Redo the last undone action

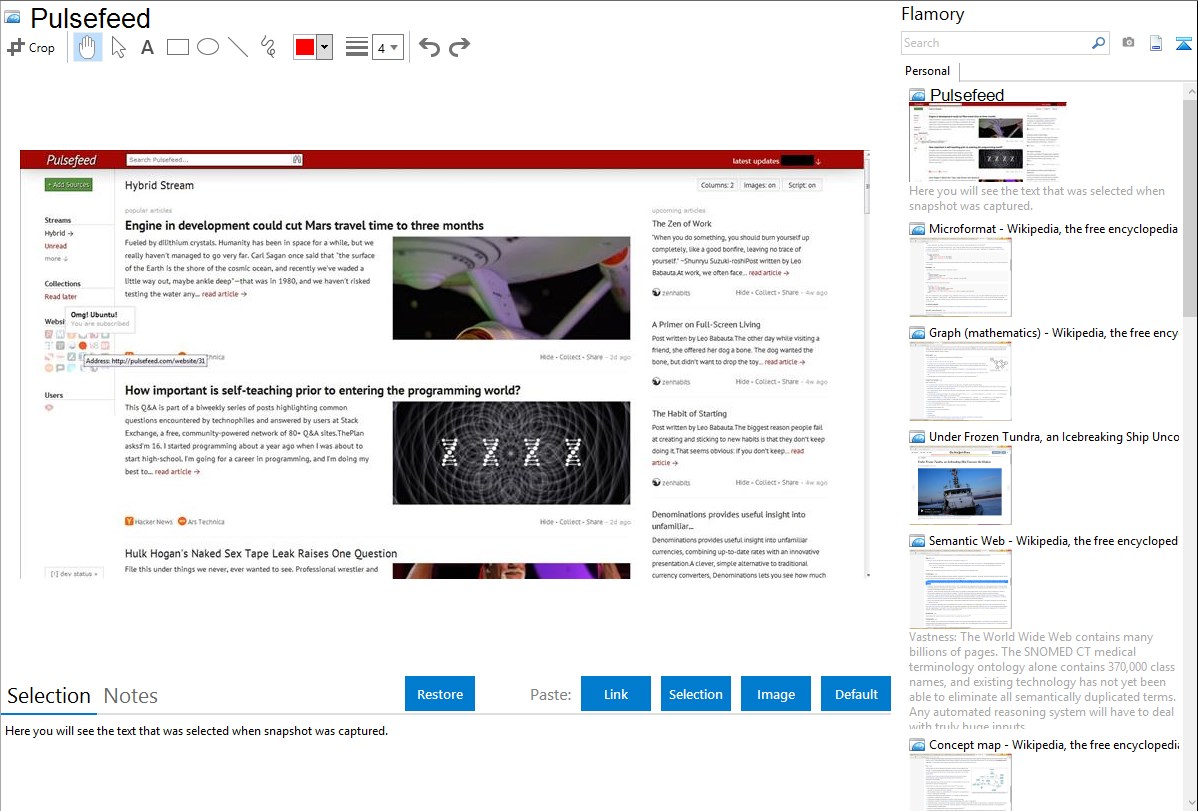point(459,47)
